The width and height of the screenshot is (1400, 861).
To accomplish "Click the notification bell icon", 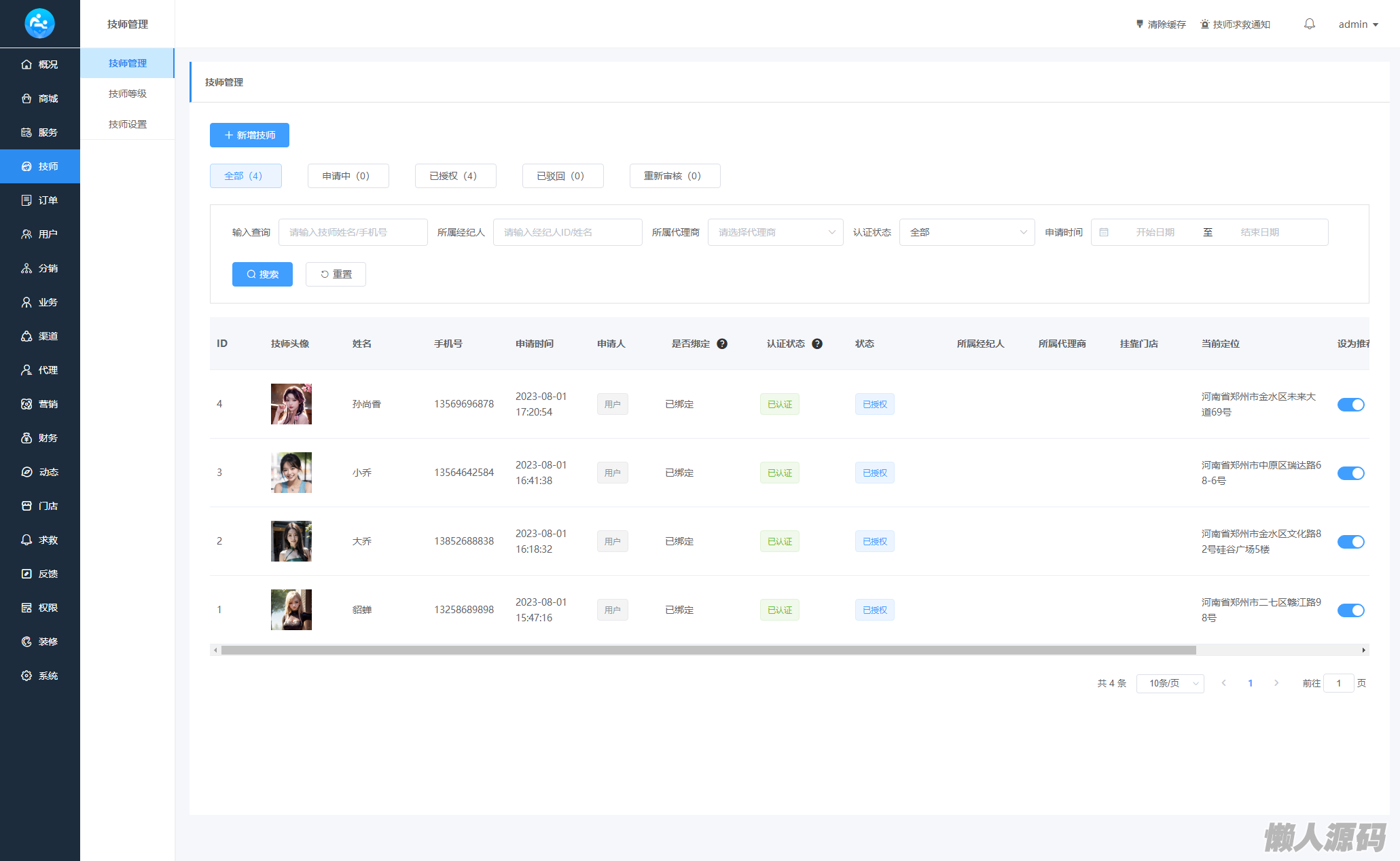I will pyautogui.click(x=1309, y=24).
